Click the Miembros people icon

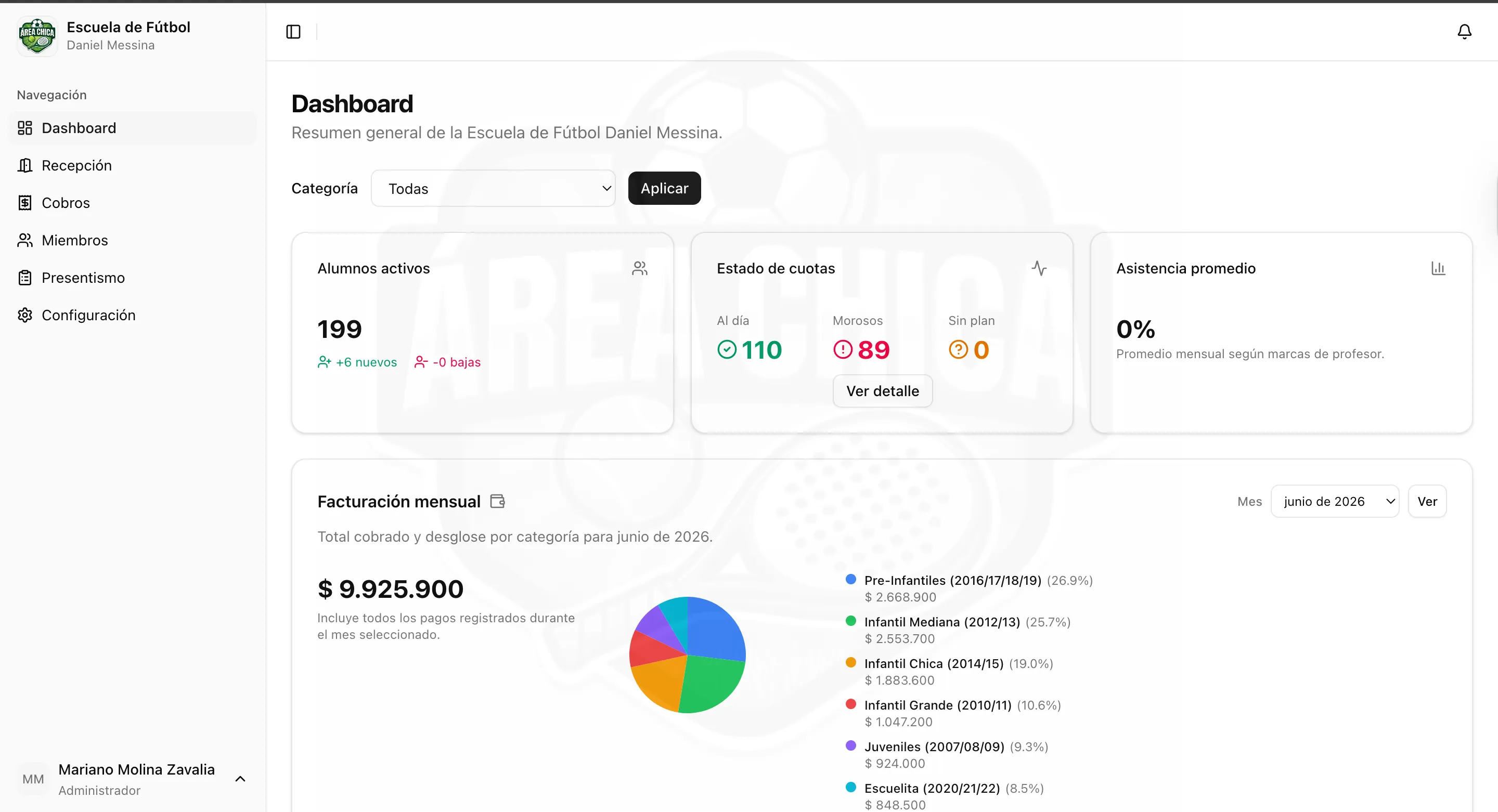coord(25,240)
